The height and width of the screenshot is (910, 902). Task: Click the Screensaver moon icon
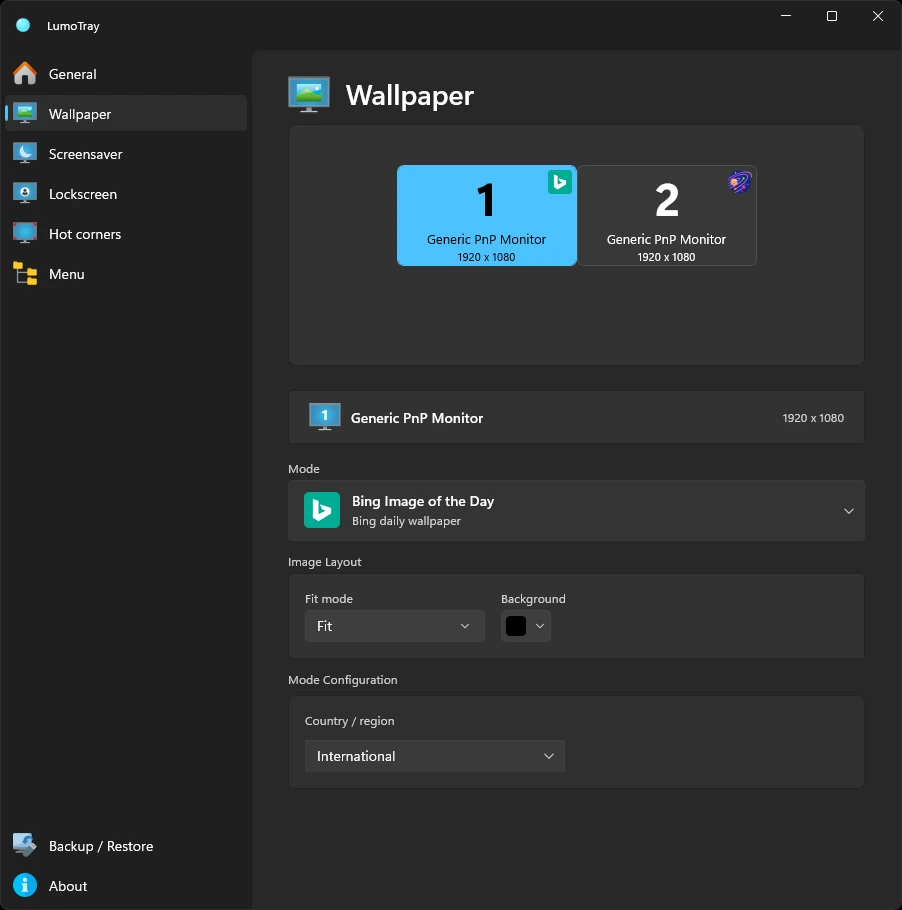(25, 154)
